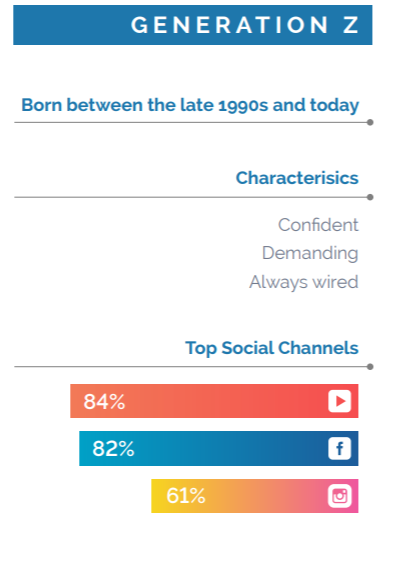Viewport: 419px width, 562px height.
Task: Select the 61% gradient Instagram bar
Action: click(255, 496)
